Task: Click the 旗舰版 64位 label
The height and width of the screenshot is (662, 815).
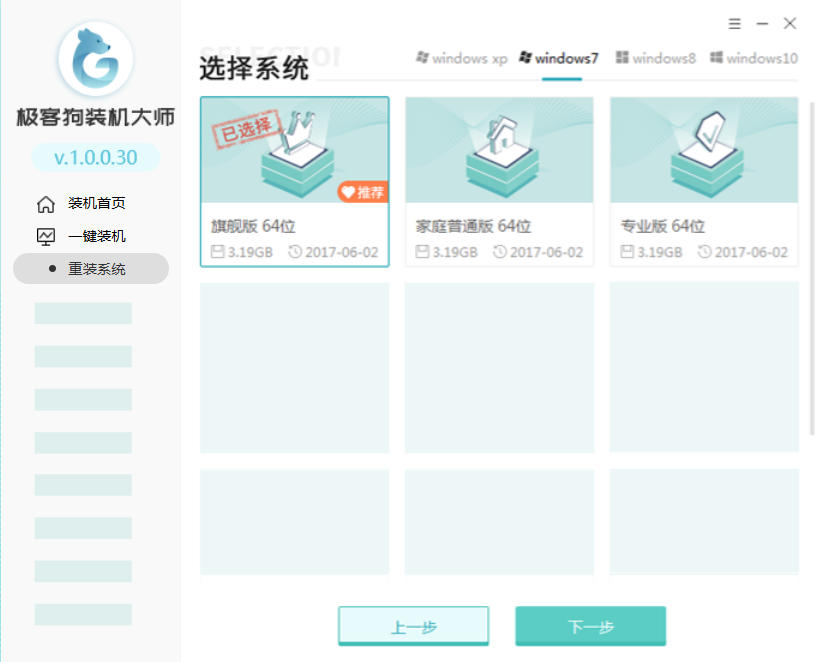Action: pyautogui.click(x=253, y=226)
